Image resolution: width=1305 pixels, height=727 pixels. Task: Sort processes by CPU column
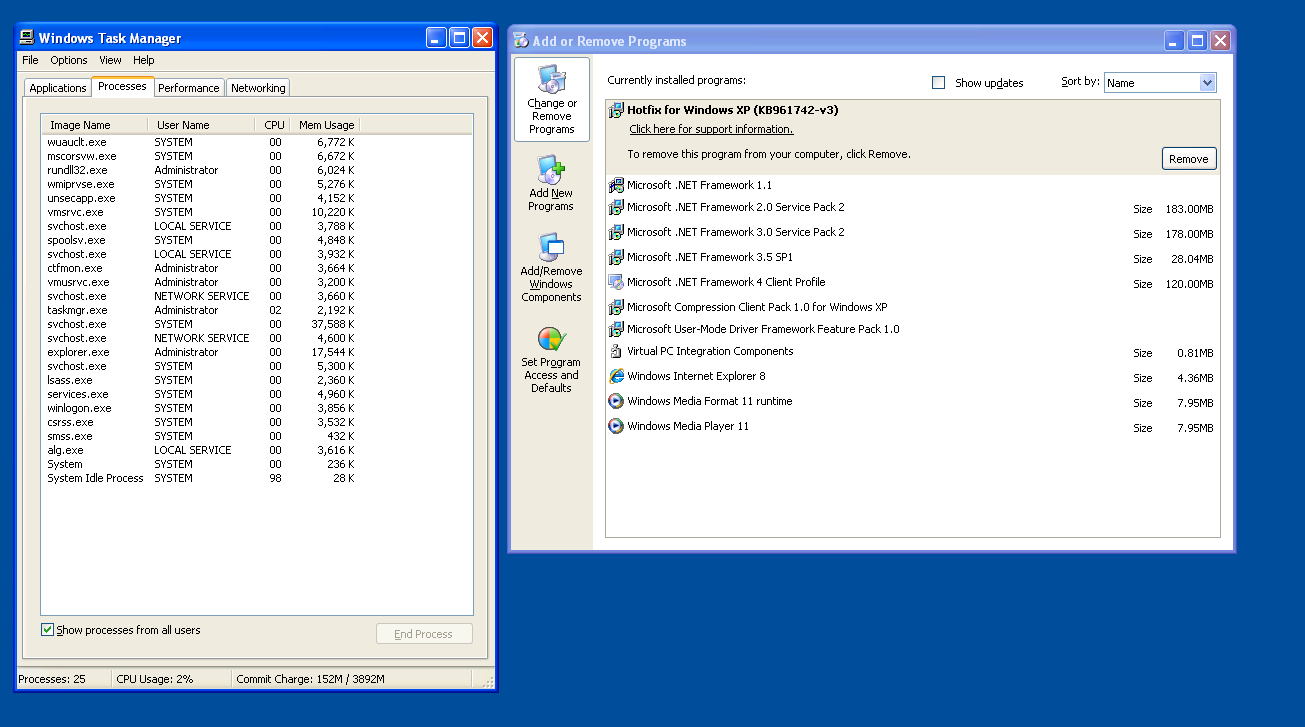(273, 125)
